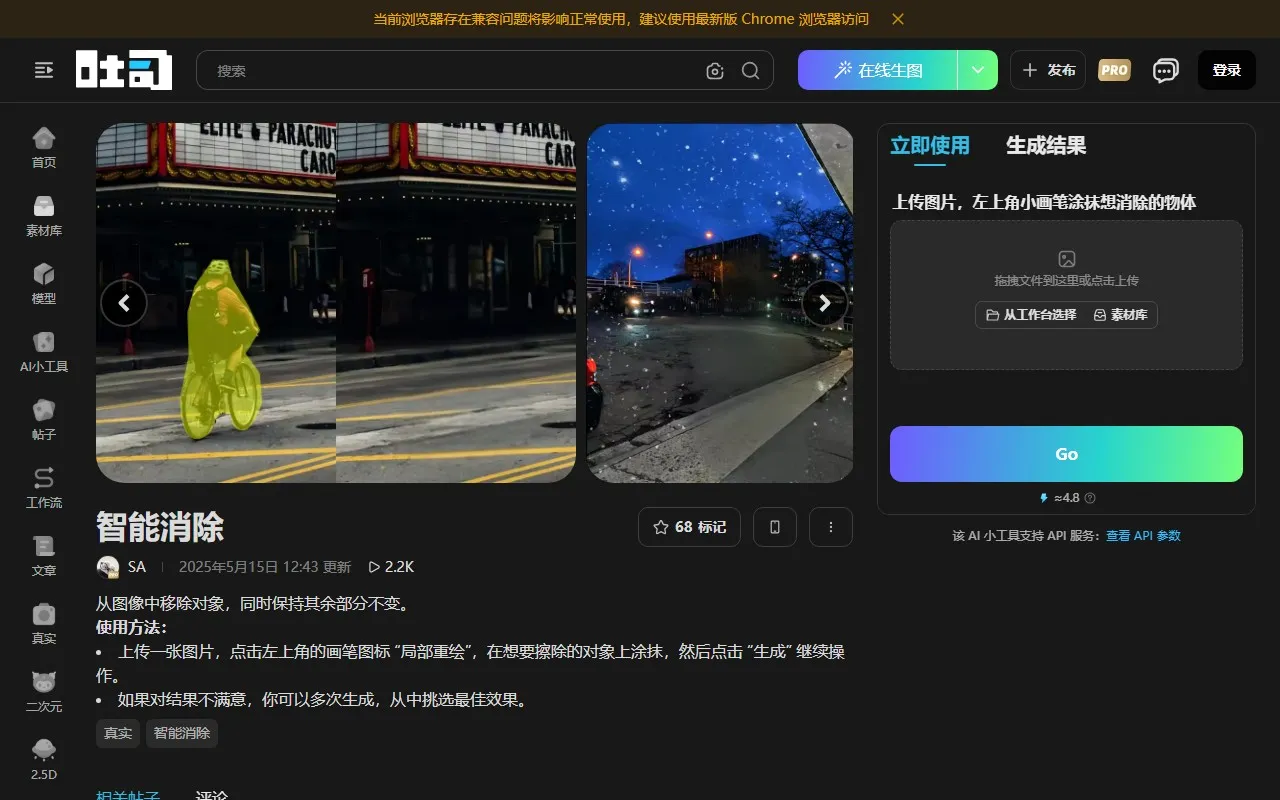Open 首页 from the left sidebar
1280x800 pixels.
click(x=43, y=148)
